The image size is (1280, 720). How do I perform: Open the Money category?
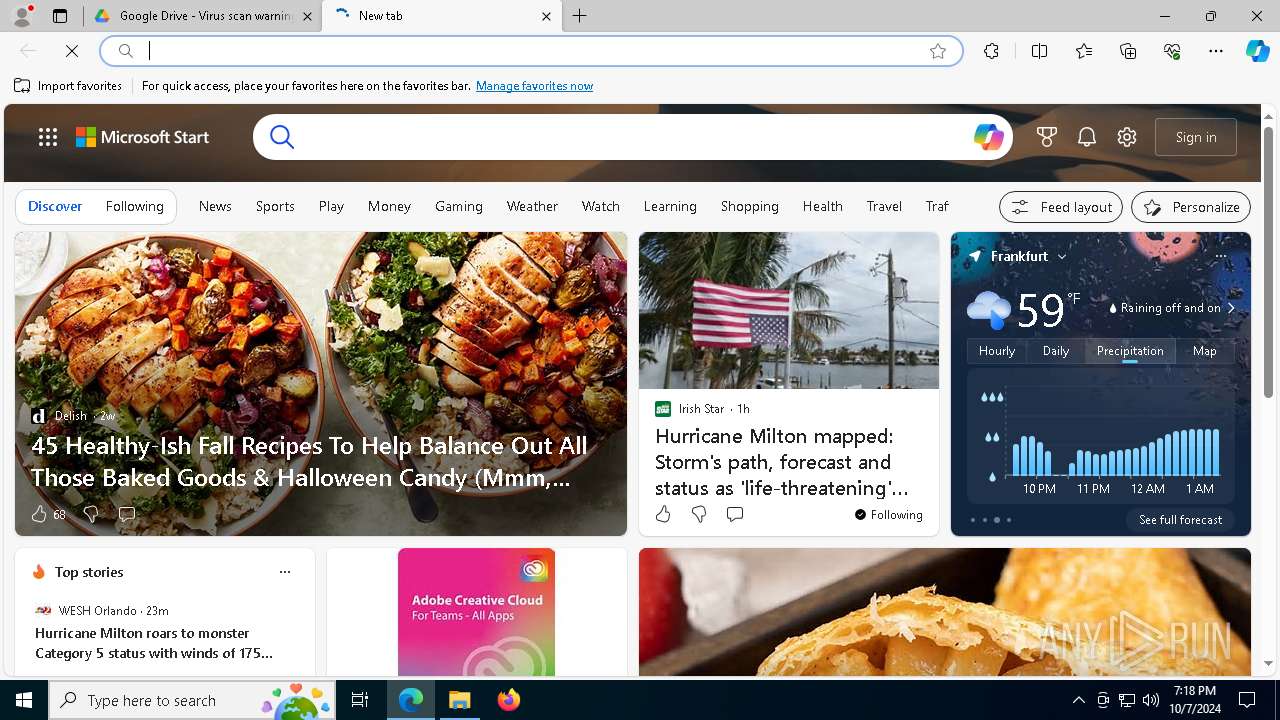pyautogui.click(x=389, y=206)
